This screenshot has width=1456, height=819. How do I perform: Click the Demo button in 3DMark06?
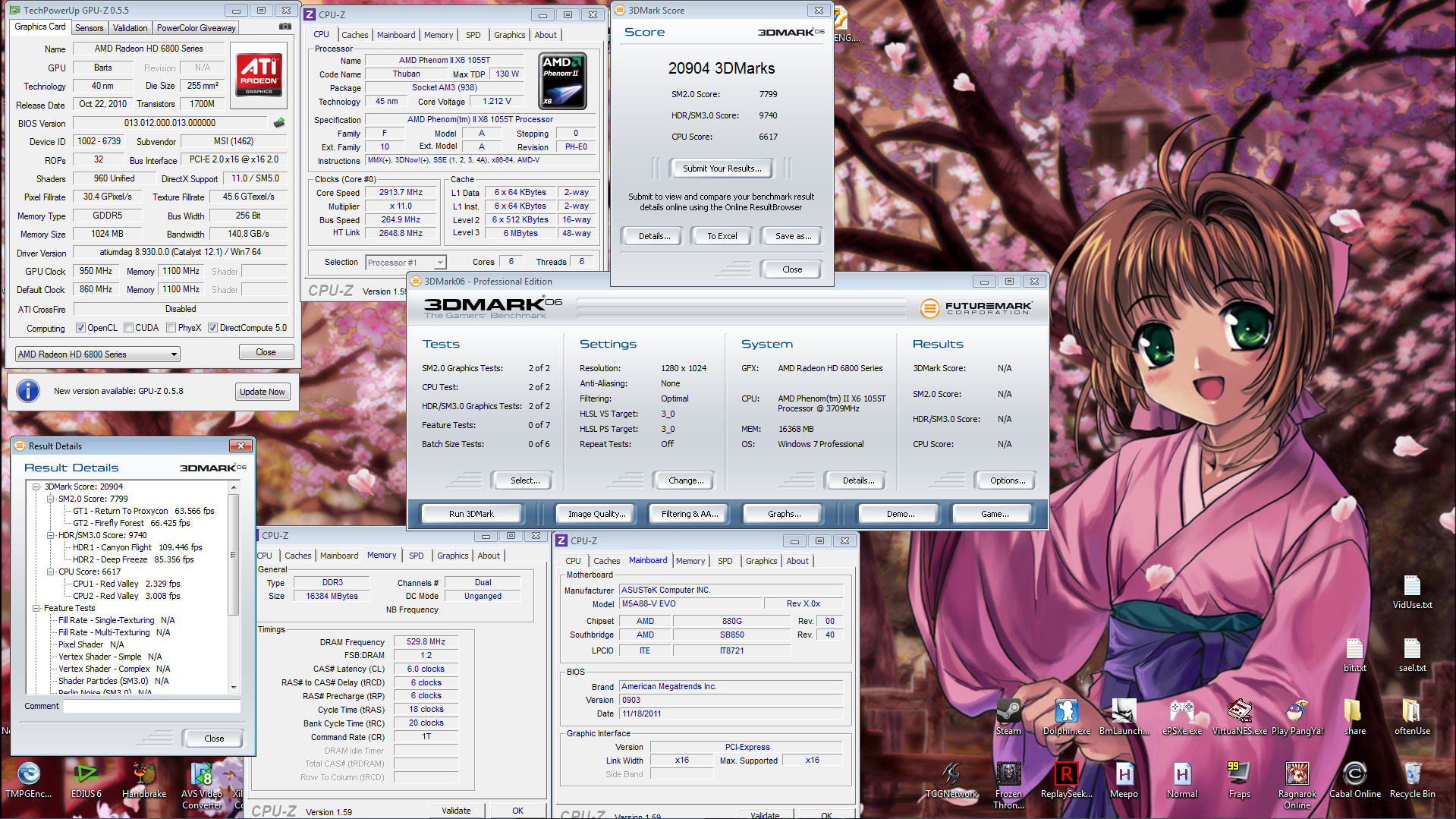[x=901, y=514]
